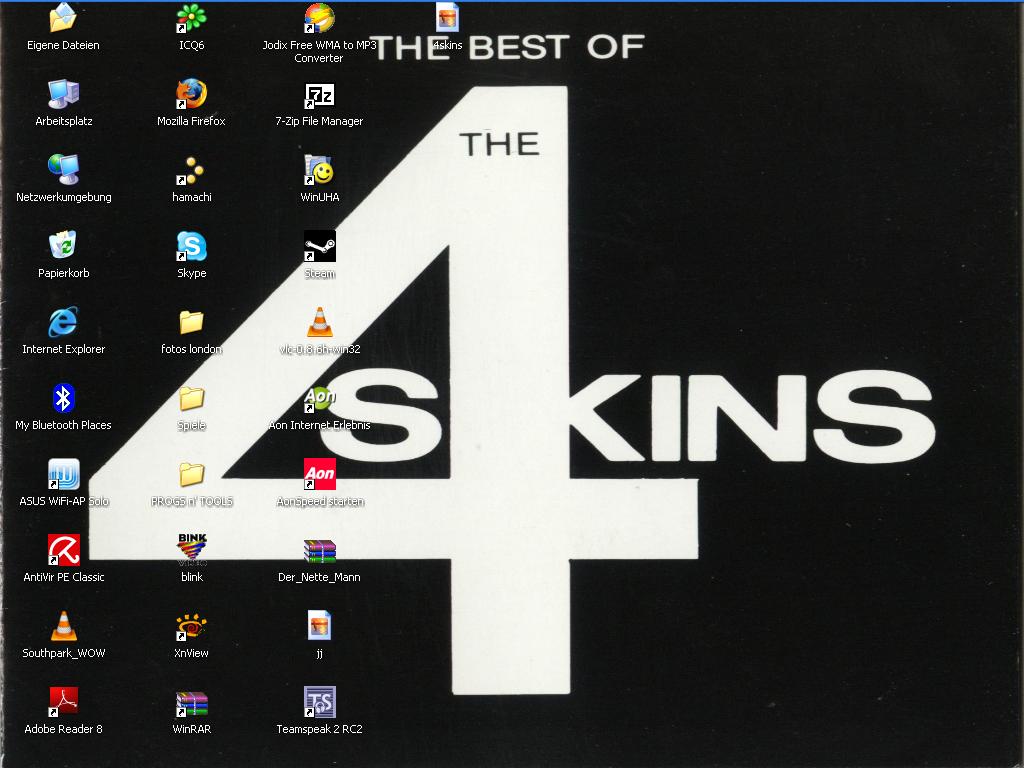Click the Skype shortcut icon
Screen dimensions: 1024x768
coord(191,247)
